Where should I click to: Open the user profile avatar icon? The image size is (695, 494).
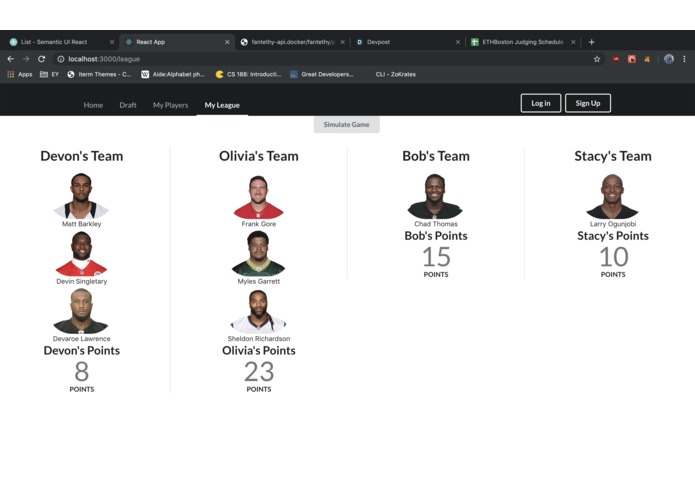tap(669, 59)
